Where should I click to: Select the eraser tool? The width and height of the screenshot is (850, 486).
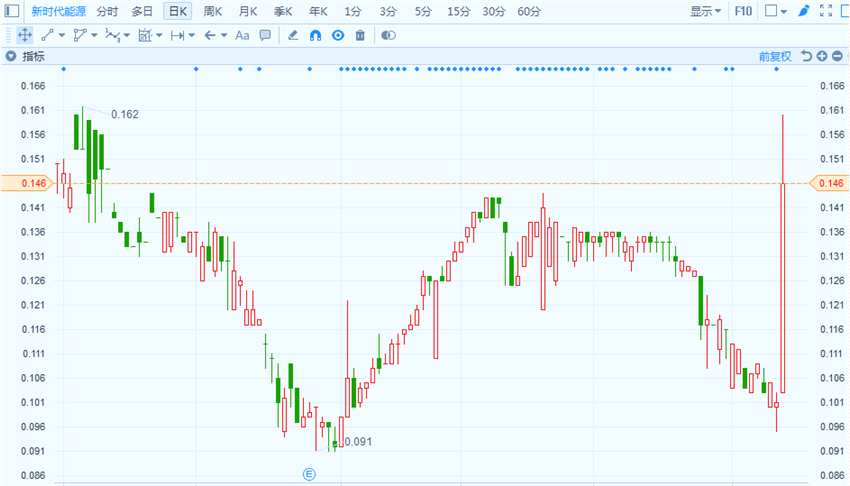293,36
